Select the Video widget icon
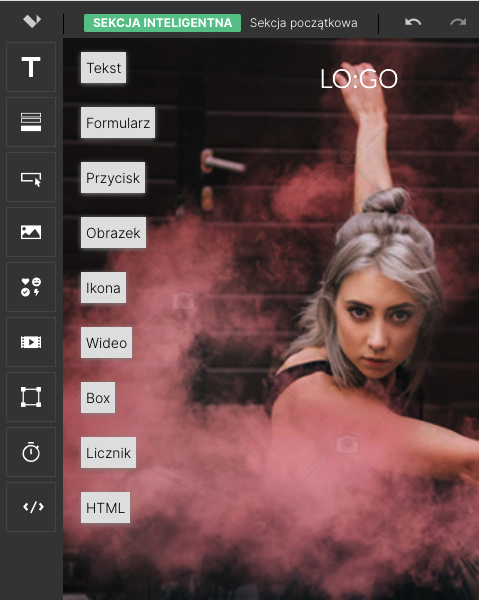Image resolution: width=479 pixels, height=600 pixels. [31, 342]
